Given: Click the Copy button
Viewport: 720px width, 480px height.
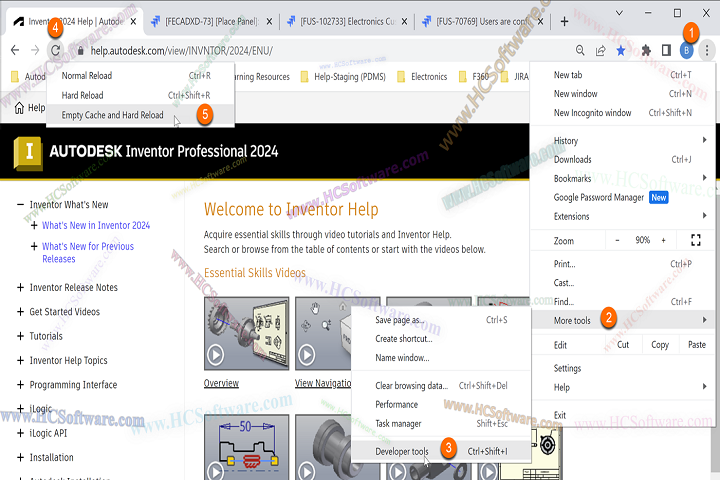Looking at the screenshot, I should (660, 345).
